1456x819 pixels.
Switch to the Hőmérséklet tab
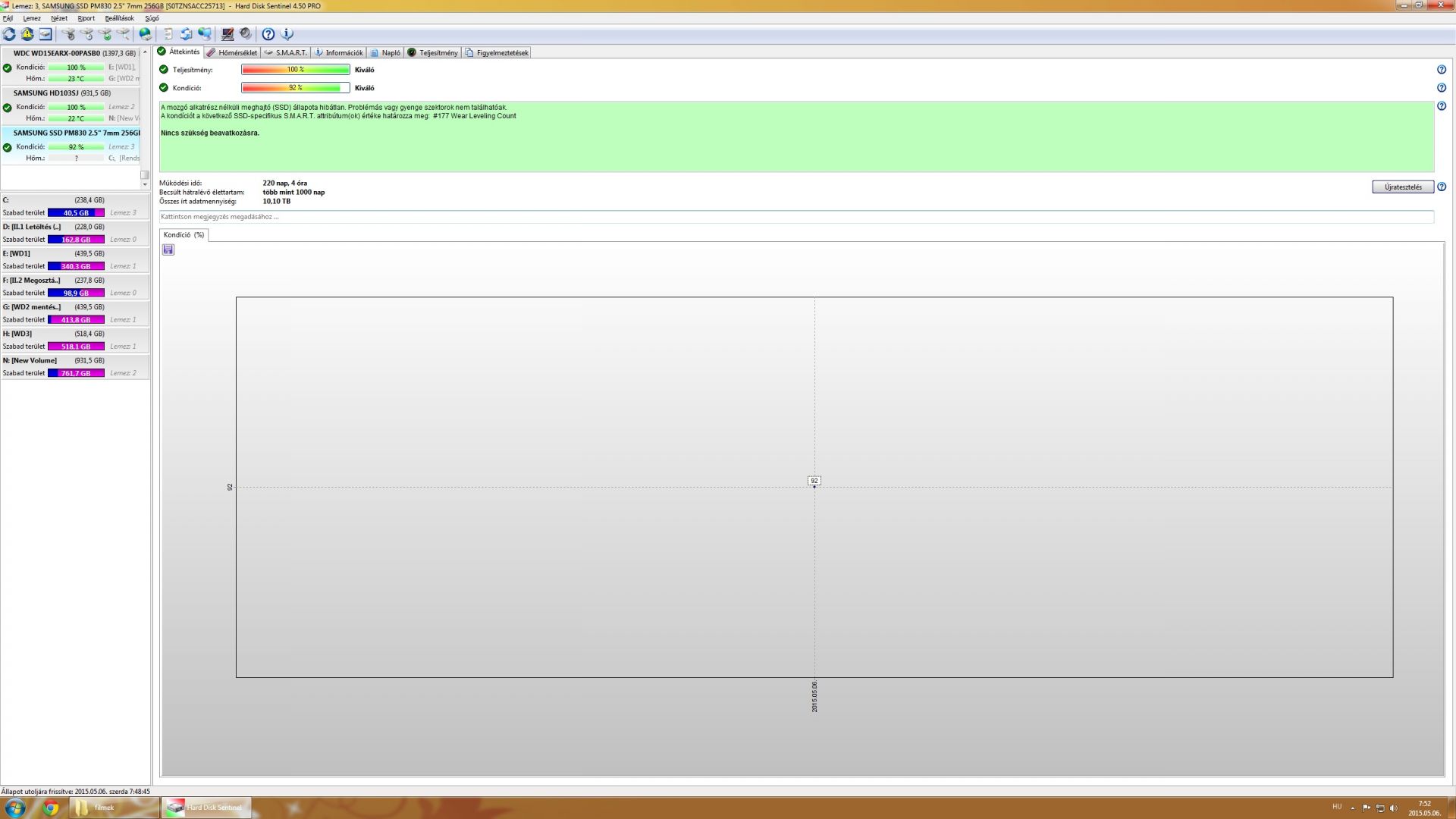(x=232, y=53)
